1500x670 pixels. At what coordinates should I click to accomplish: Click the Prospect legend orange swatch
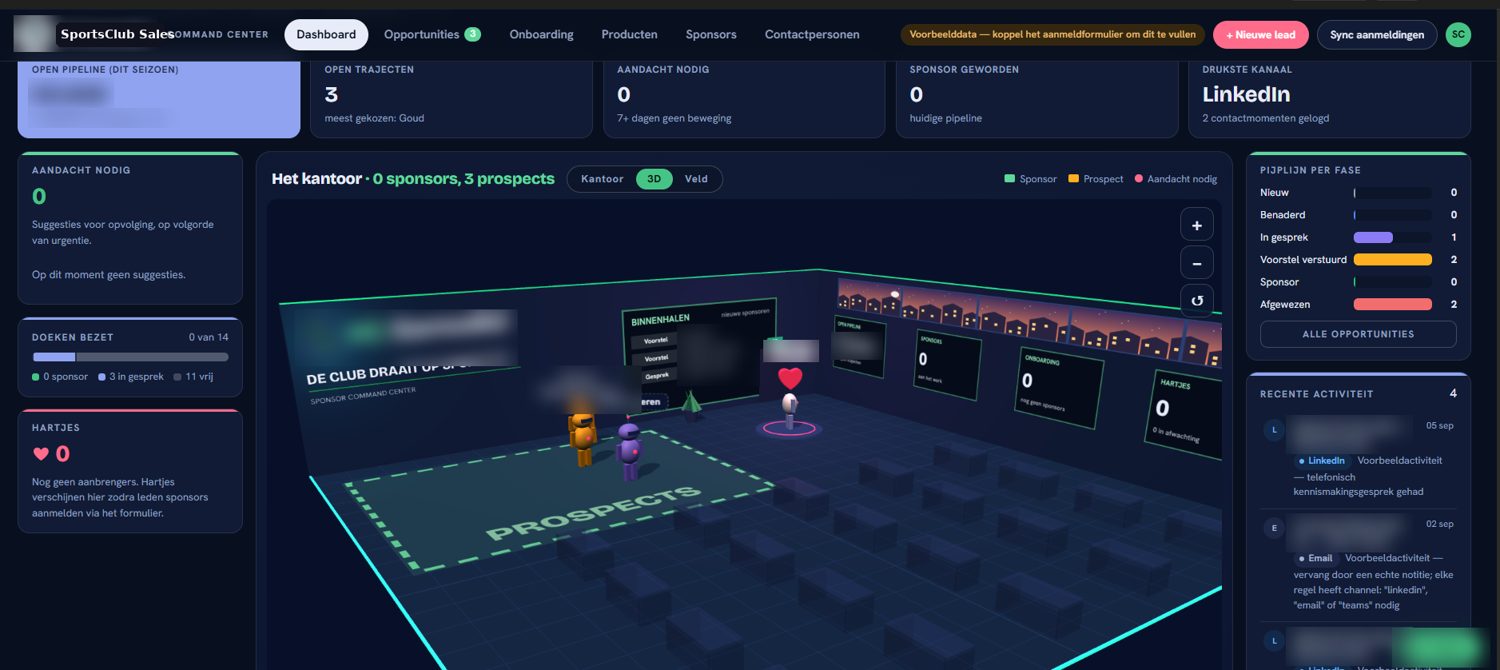(1073, 179)
